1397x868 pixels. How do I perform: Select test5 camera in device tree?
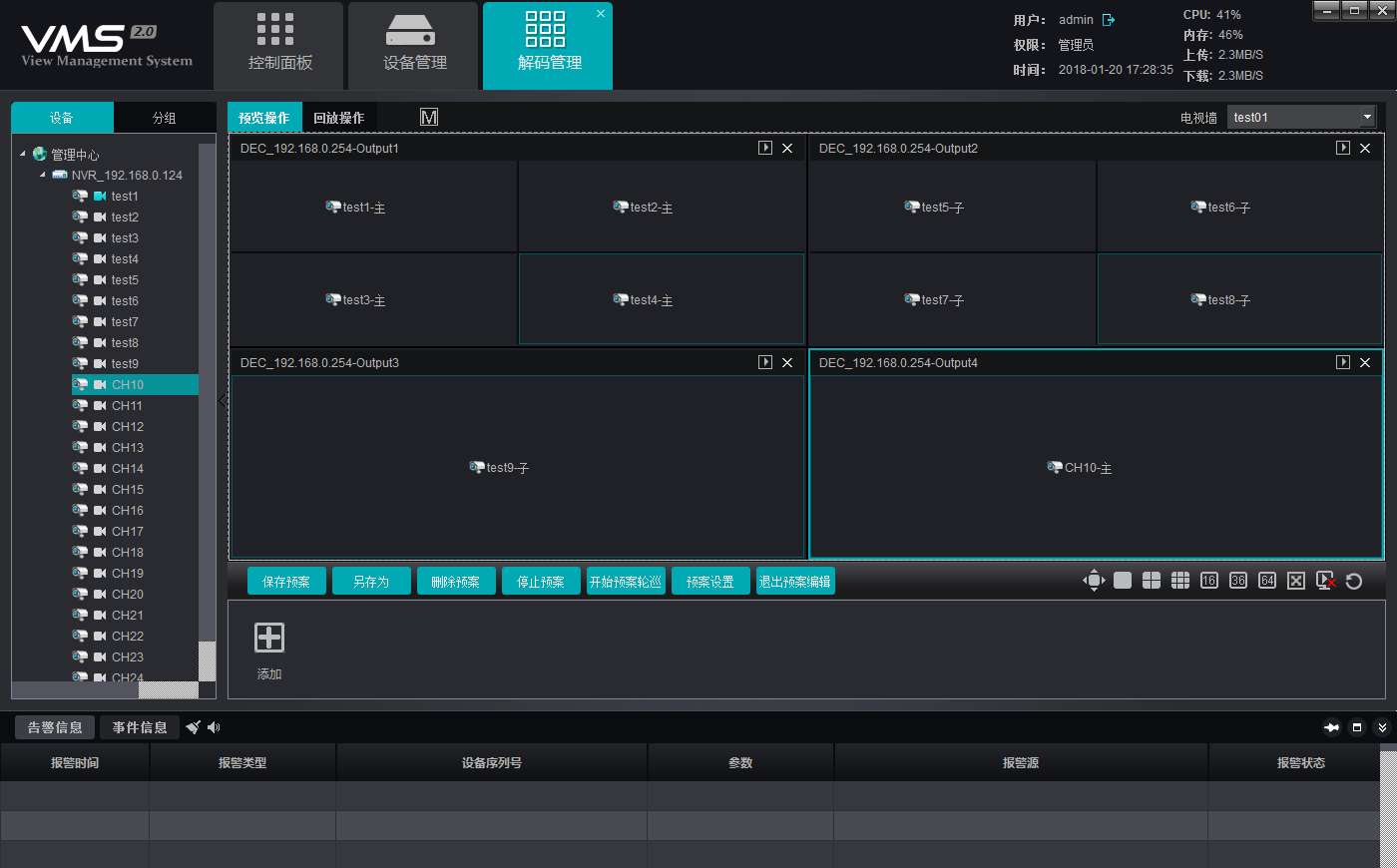125,280
